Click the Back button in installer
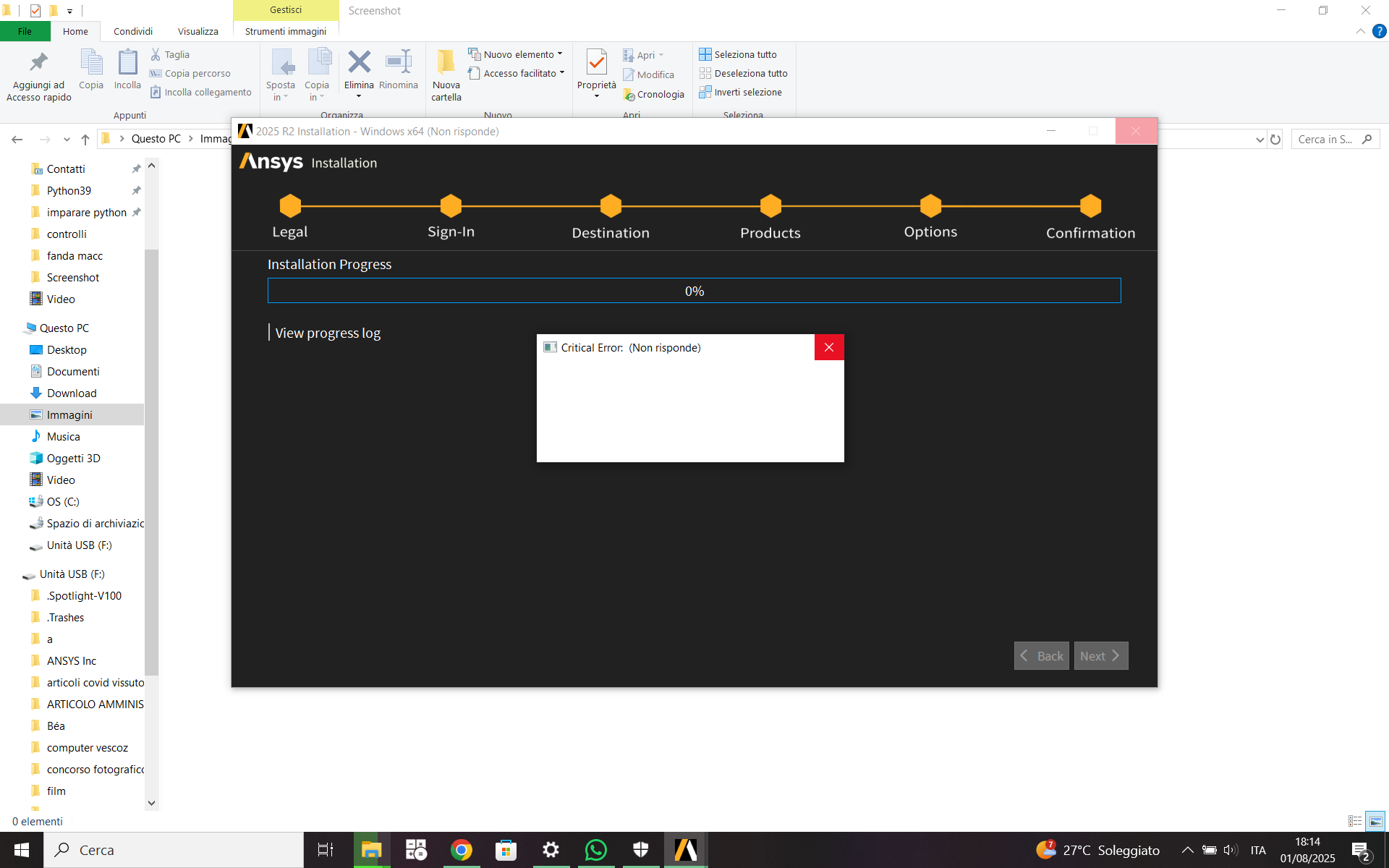 coord(1042,656)
